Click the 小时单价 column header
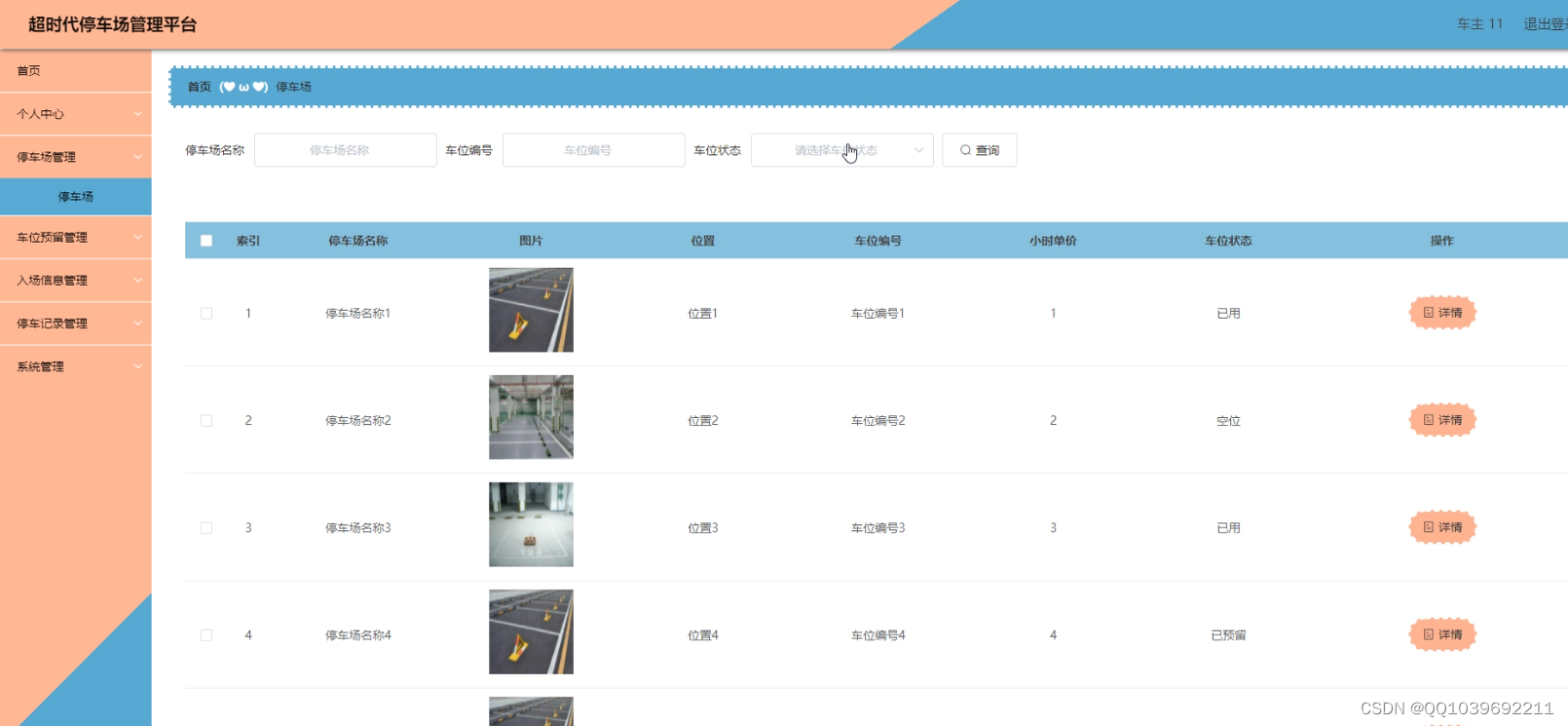 [1053, 241]
